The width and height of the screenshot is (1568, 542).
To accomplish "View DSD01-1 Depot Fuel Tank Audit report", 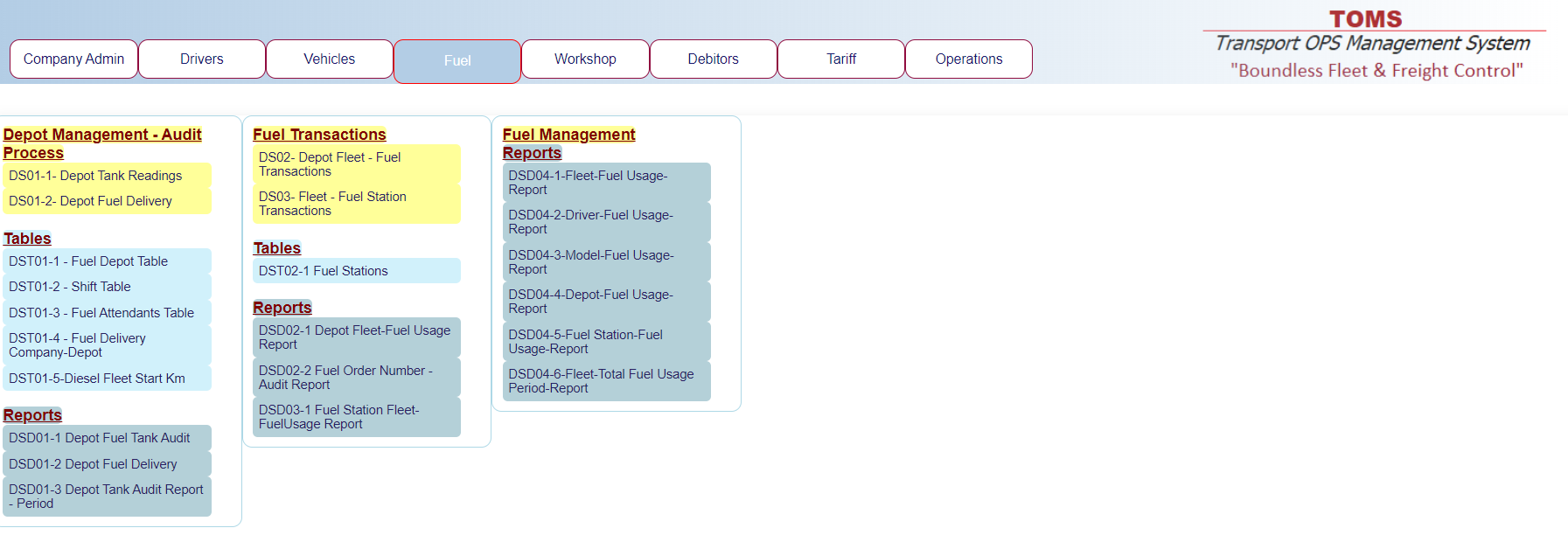I will tap(100, 438).
